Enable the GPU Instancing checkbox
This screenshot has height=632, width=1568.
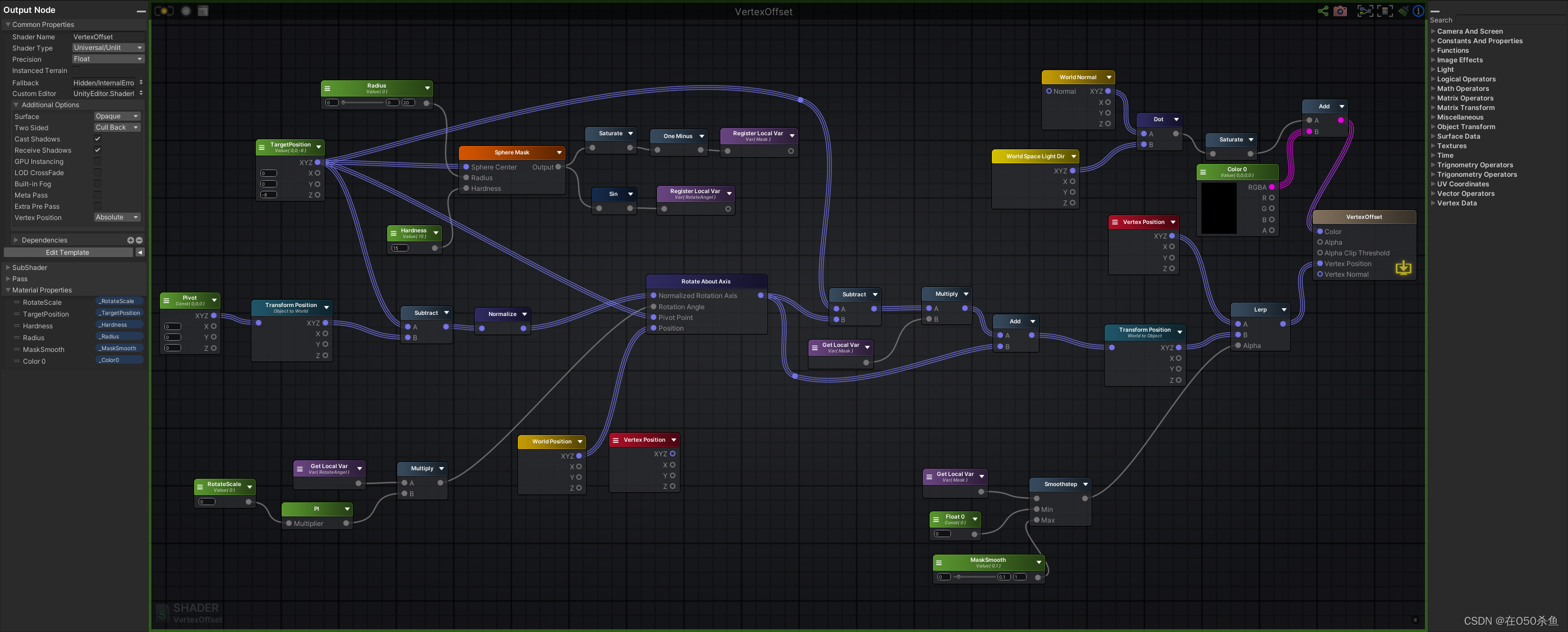click(98, 161)
